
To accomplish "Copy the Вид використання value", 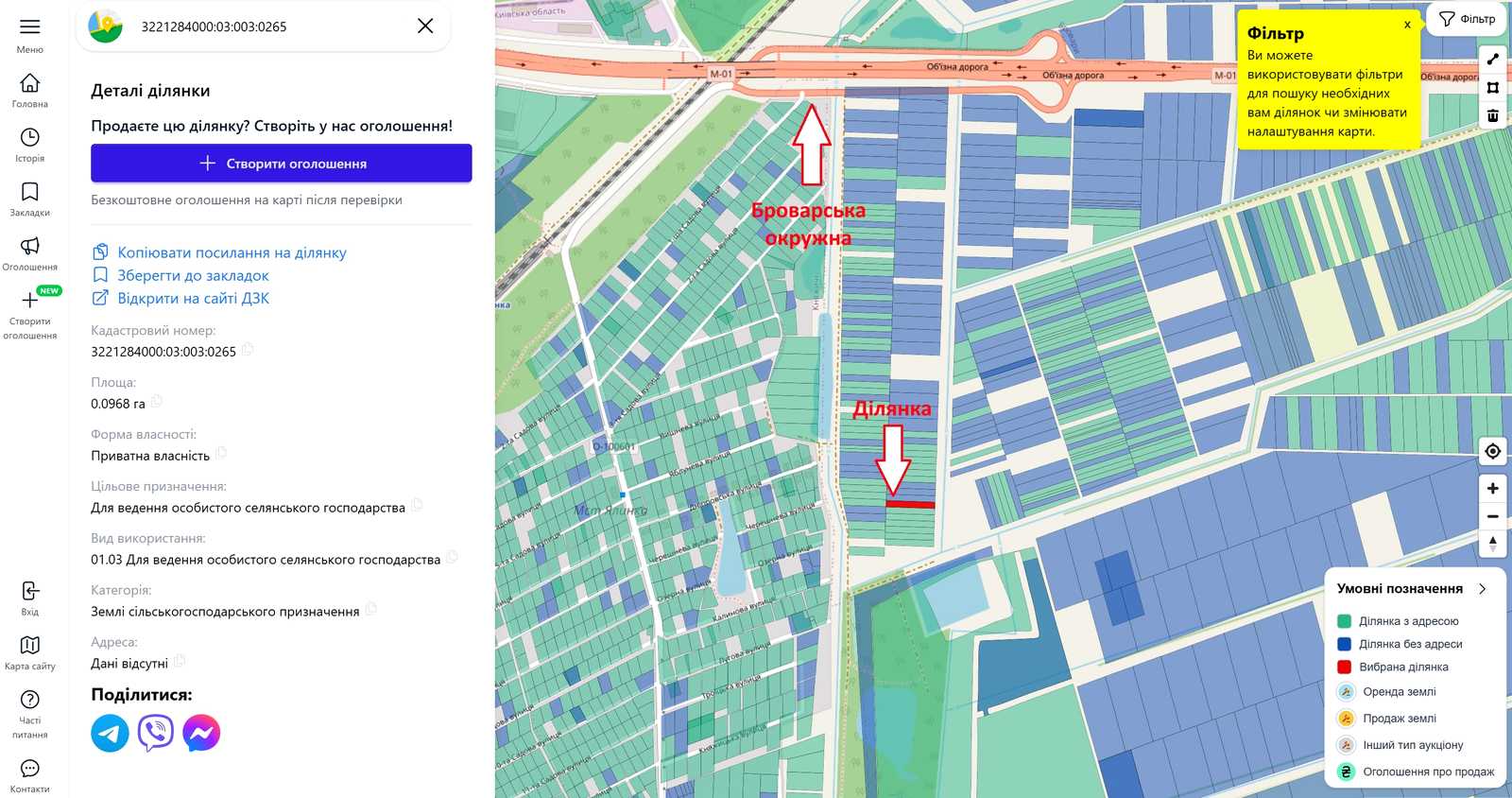I will coord(452,558).
